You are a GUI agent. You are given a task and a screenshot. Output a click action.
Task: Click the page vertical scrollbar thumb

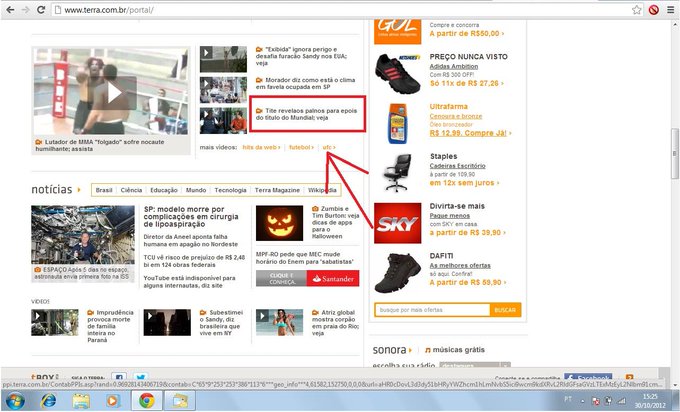pyautogui.click(x=674, y=154)
